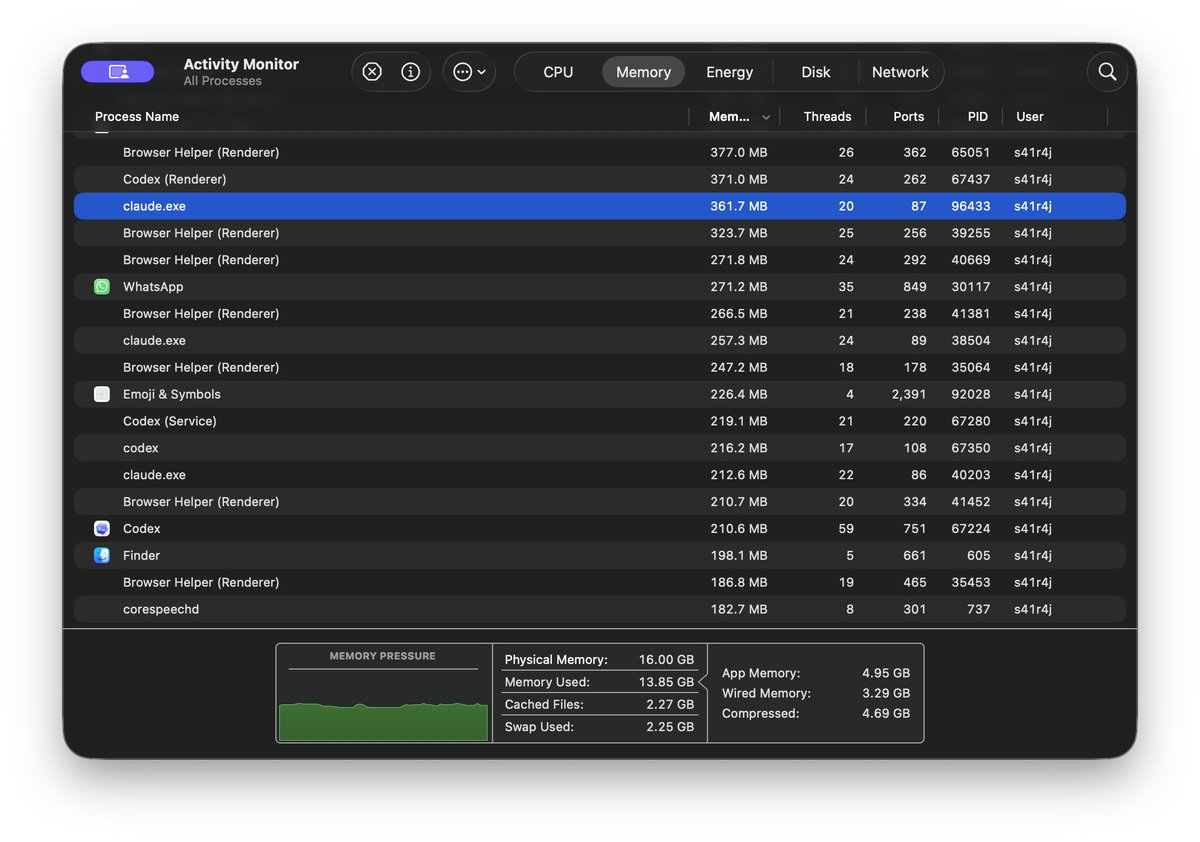
Task: Select Browser Helper (Renderer) with PID 39255
Action: 600,233
